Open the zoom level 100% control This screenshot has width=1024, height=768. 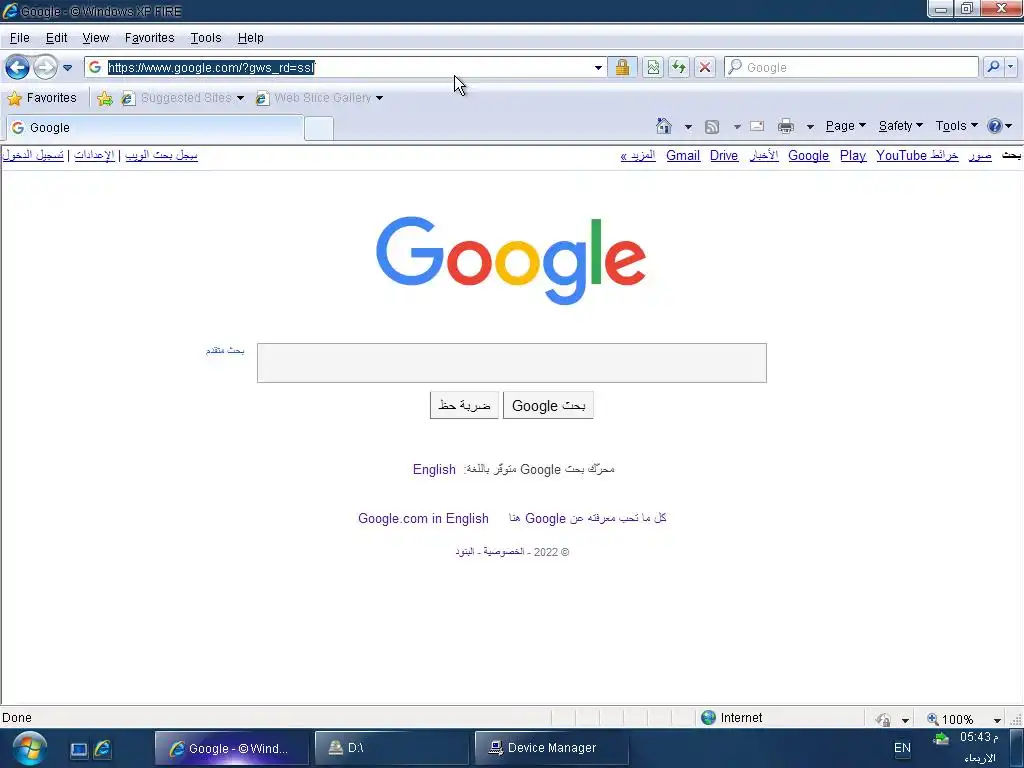coord(964,719)
